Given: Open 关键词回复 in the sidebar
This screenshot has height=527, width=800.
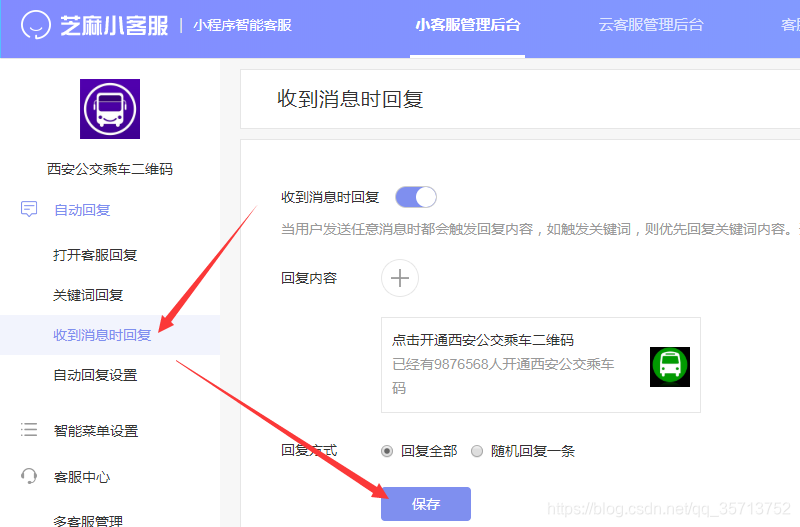Looking at the screenshot, I should [x=88, y=295].
